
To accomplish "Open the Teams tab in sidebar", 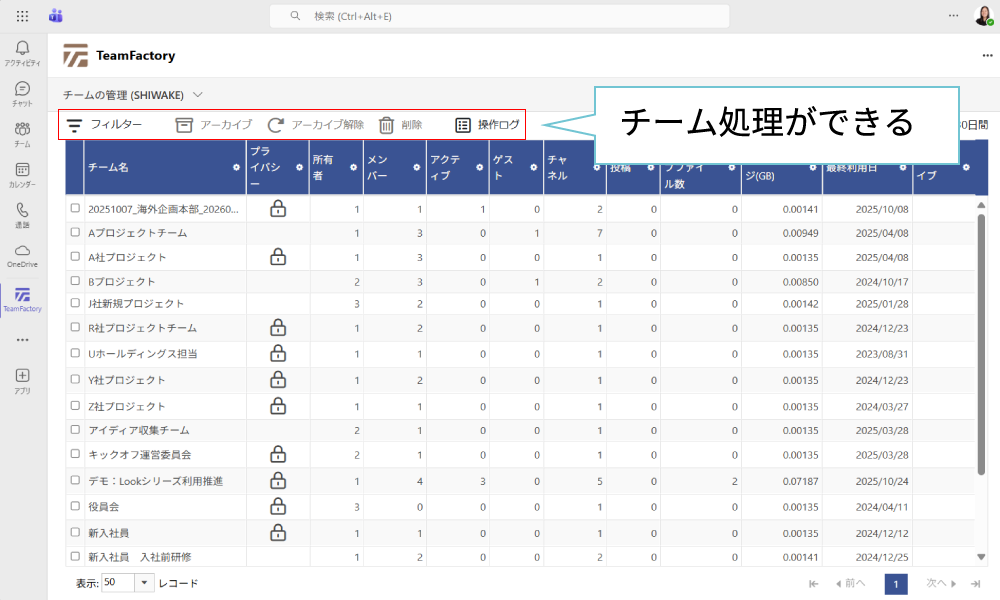I will [x=22, y=130].
